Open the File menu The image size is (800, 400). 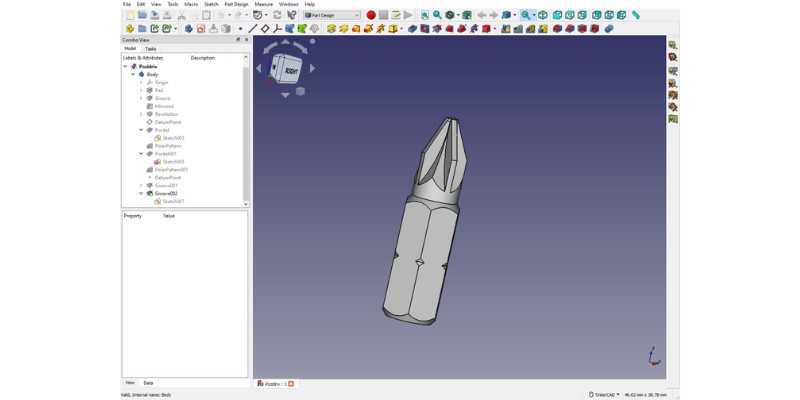pos(127,4)
